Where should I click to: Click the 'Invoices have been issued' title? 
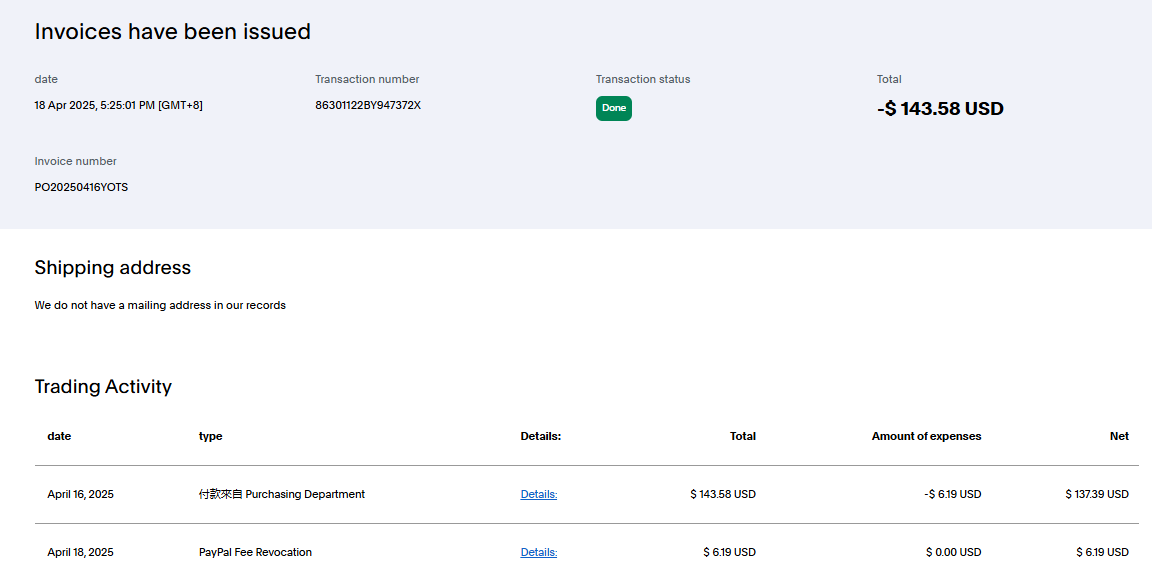[x=172, y=32]
